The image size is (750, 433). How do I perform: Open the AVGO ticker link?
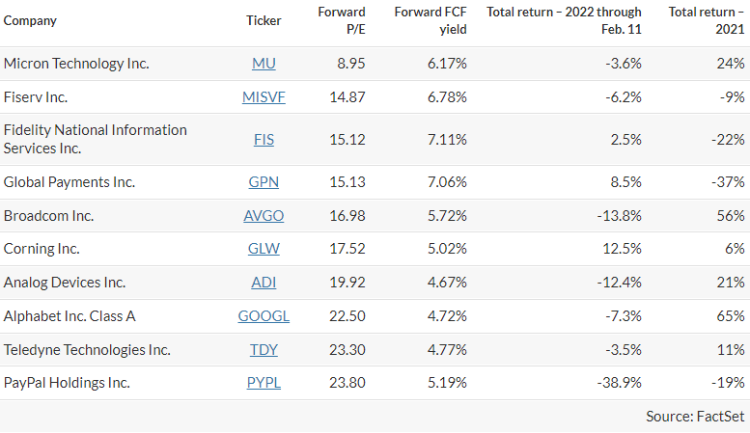click(x=264, y=216)
